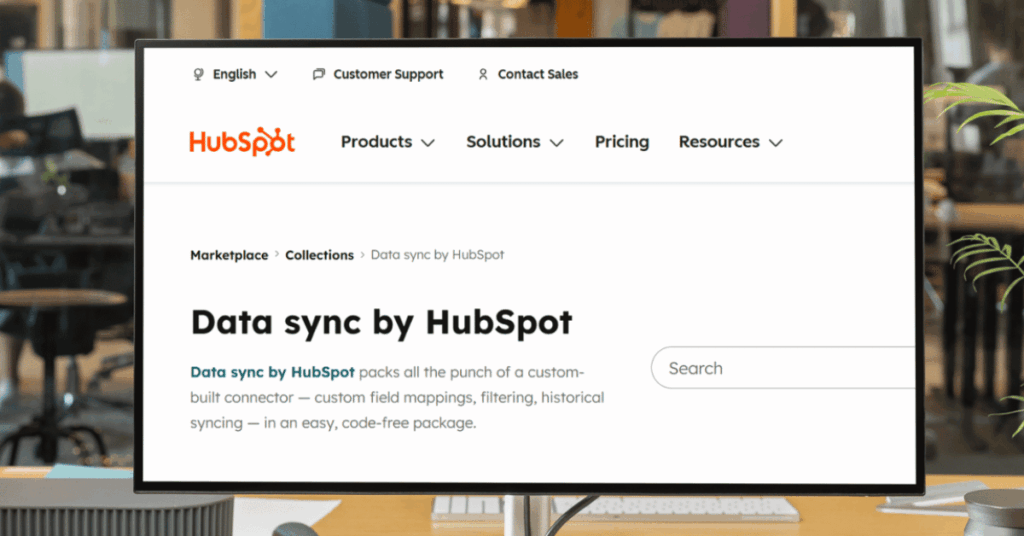Open the Products navigation menu
1024x536 pixels.
tap(388, 142)
